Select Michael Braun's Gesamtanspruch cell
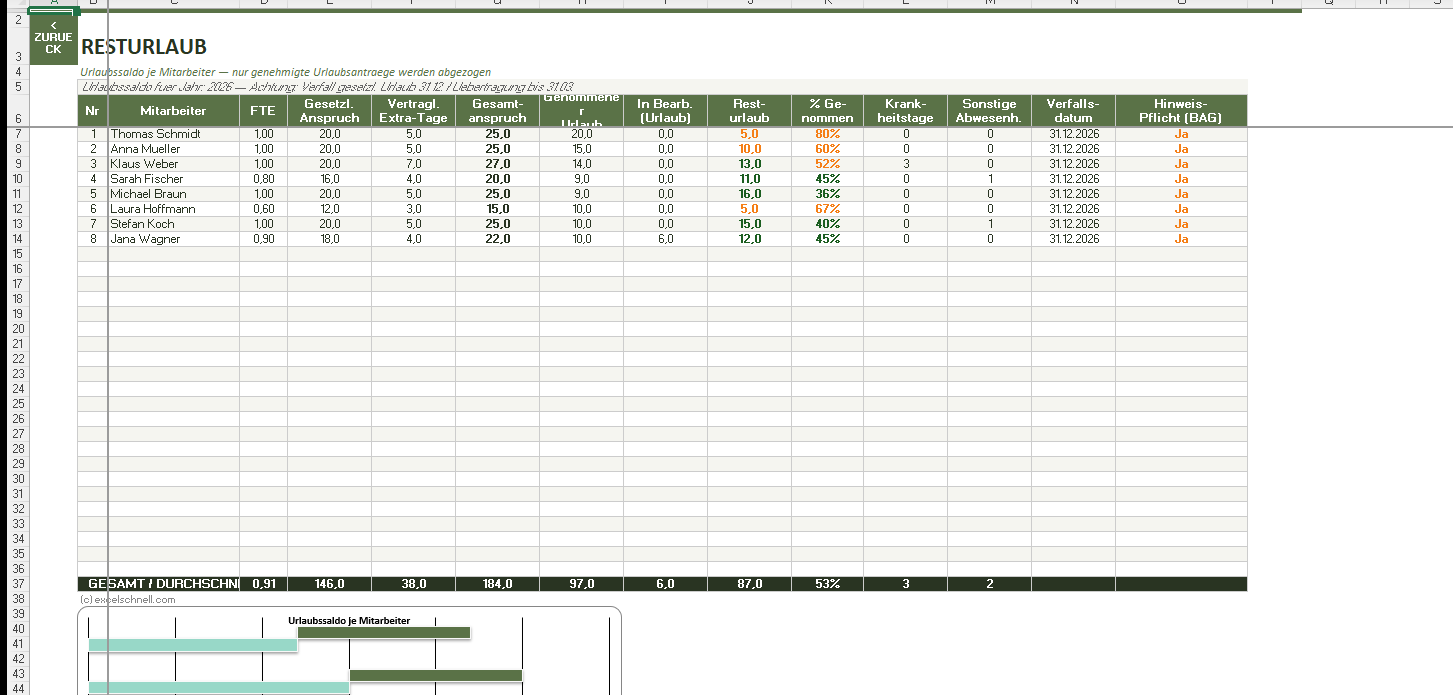This screenshot has width=1453, height=695. coord(497,194)
